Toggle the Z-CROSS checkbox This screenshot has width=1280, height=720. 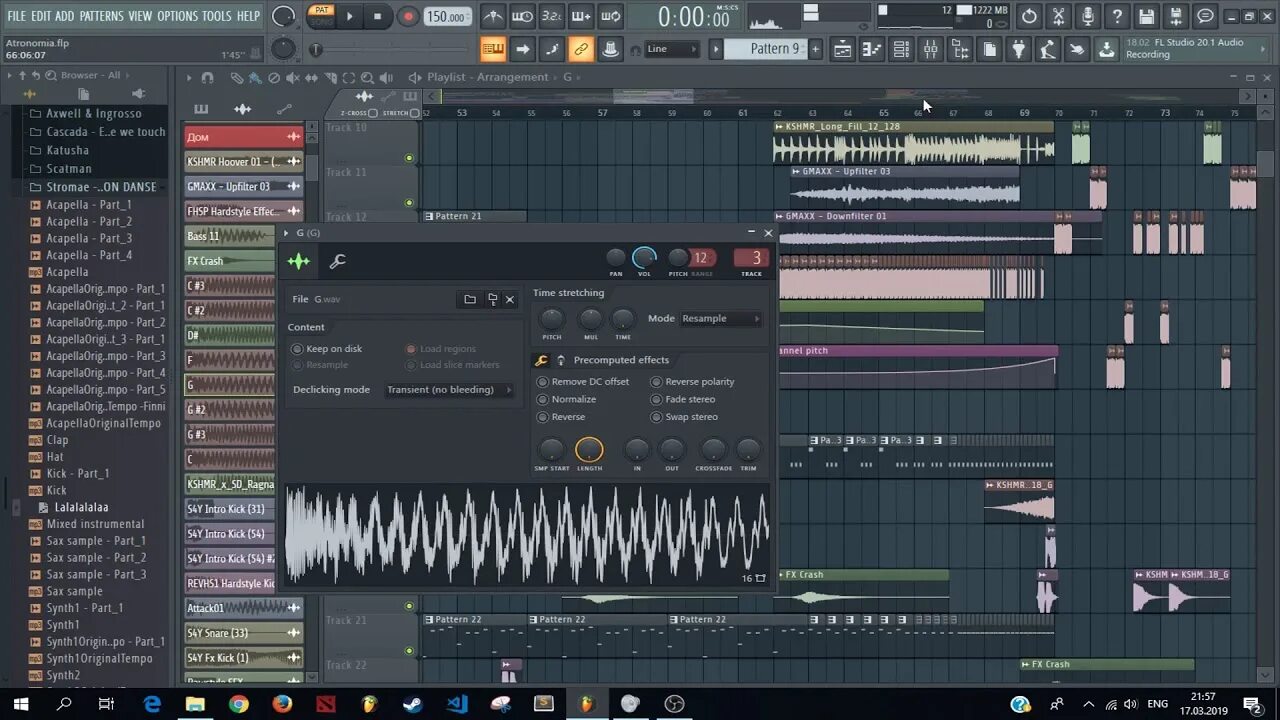point(371,113)
